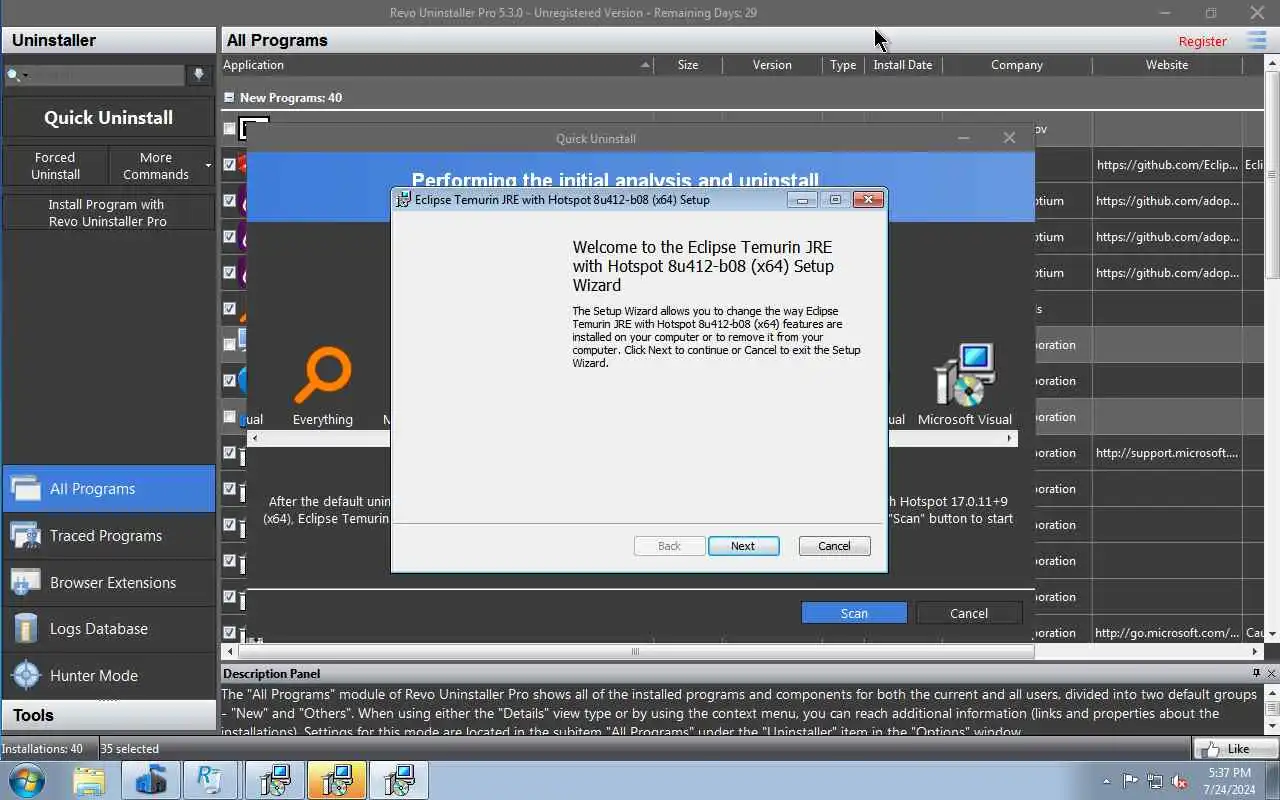Screen dimensions: 1280x800
Task: Uncheck the program row with github.com/Eclip website
Action: pos(229,164)
